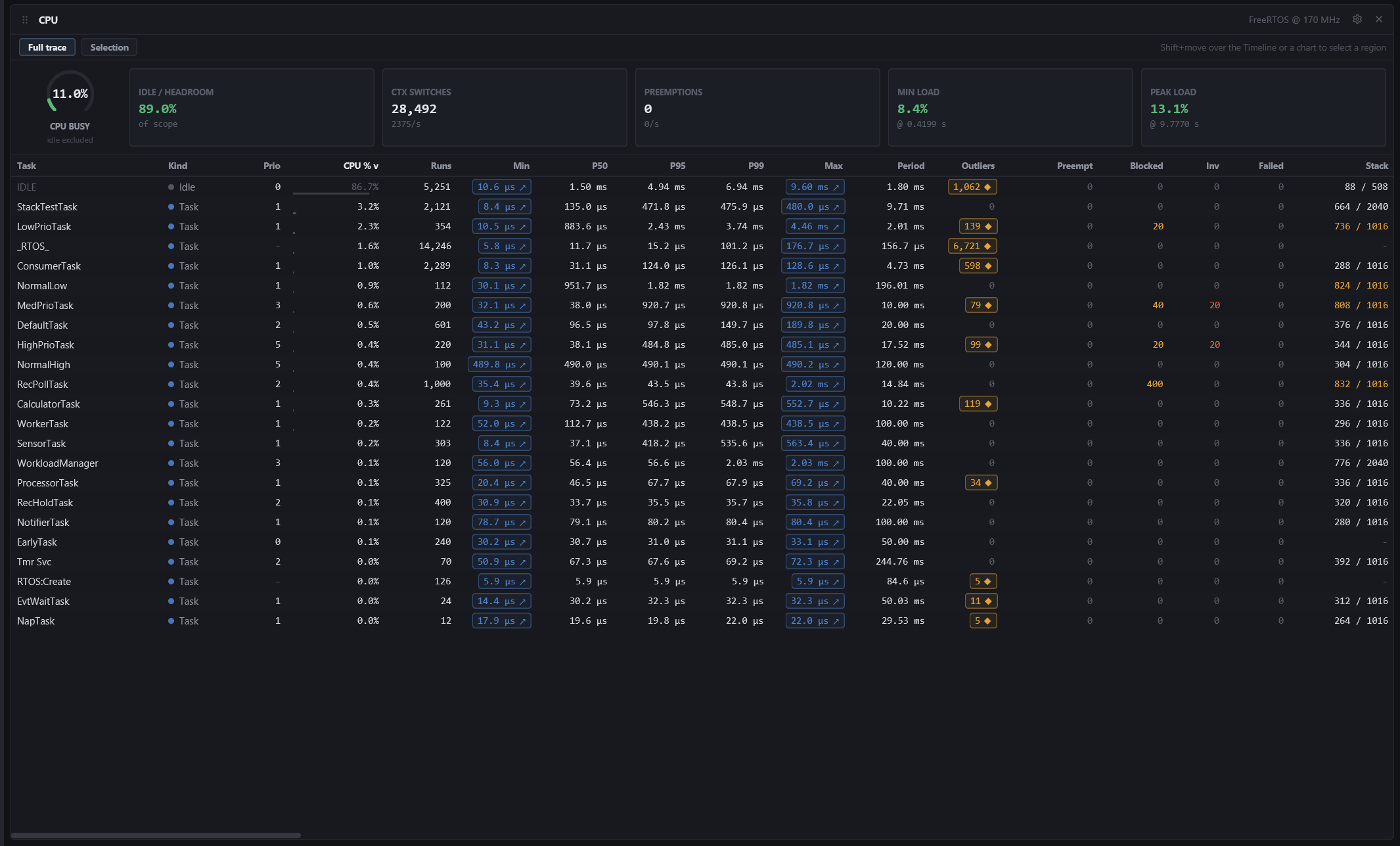Open HighPrioTask outliers badge 99
This screenshot has width=1400, height=846.
981,344
